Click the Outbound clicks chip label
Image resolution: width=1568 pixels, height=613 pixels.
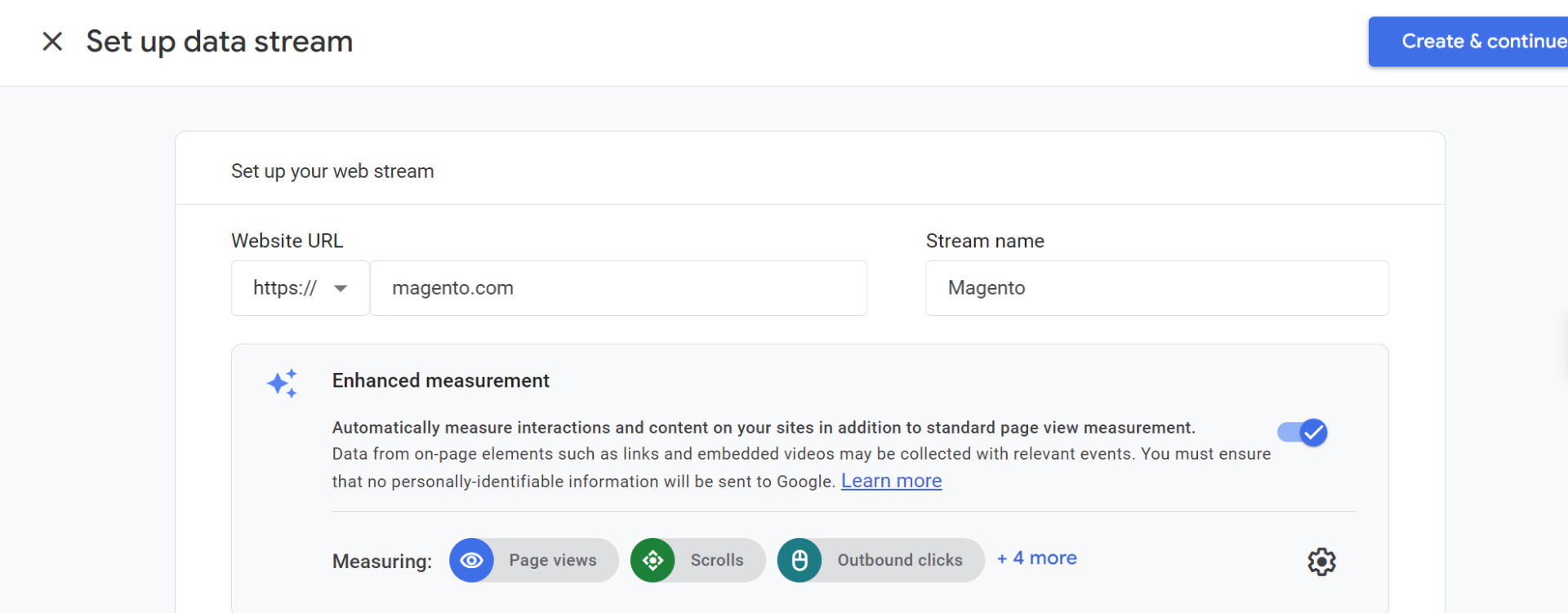tap(900, 560)
